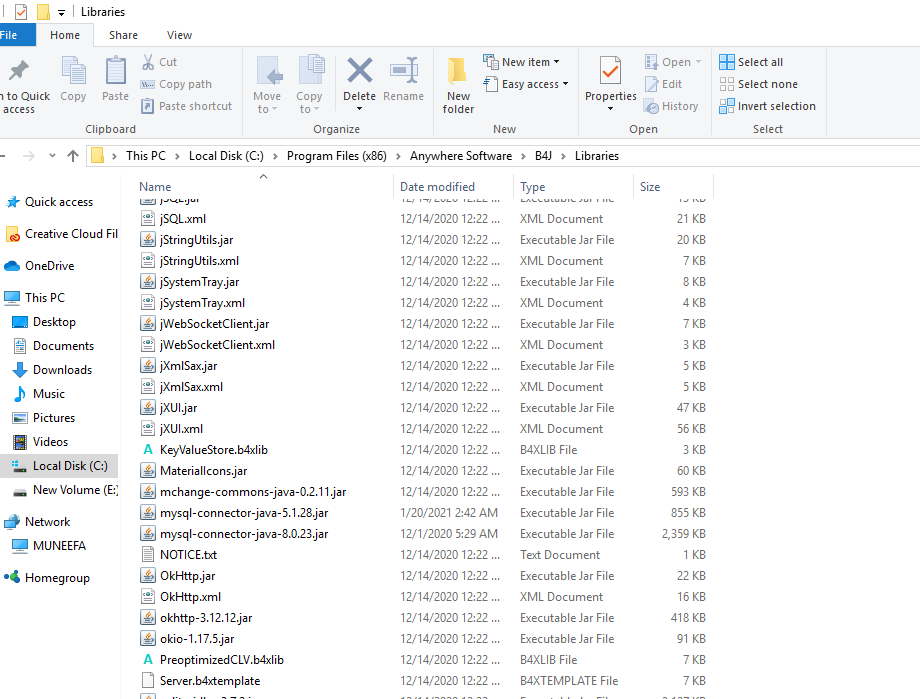The image size is (920, 699).
Task: Open the Easy access dropdown
Action: (526, 84)
